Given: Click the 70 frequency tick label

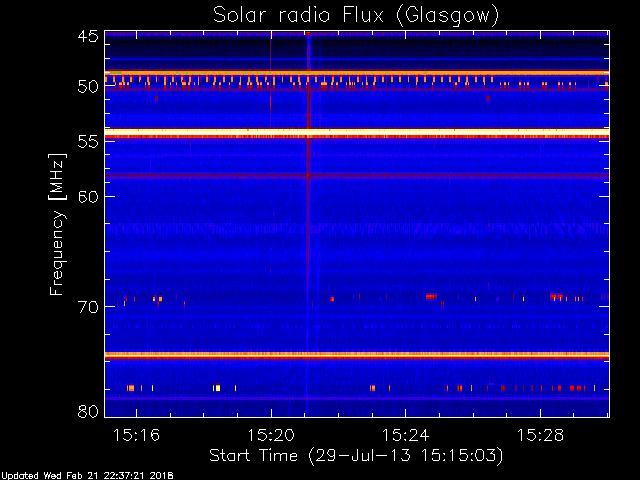Looking at the screenshot, I should 88,307.
